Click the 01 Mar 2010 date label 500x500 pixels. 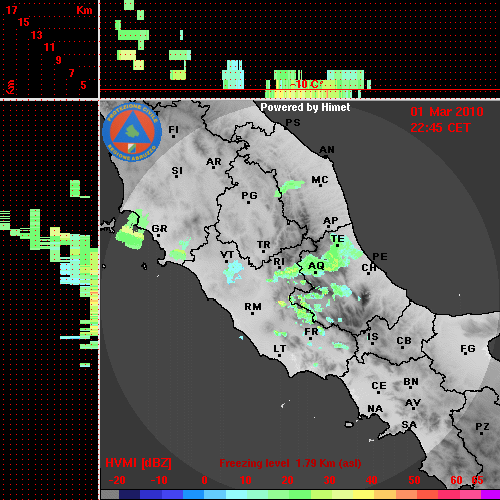[447, 112]
